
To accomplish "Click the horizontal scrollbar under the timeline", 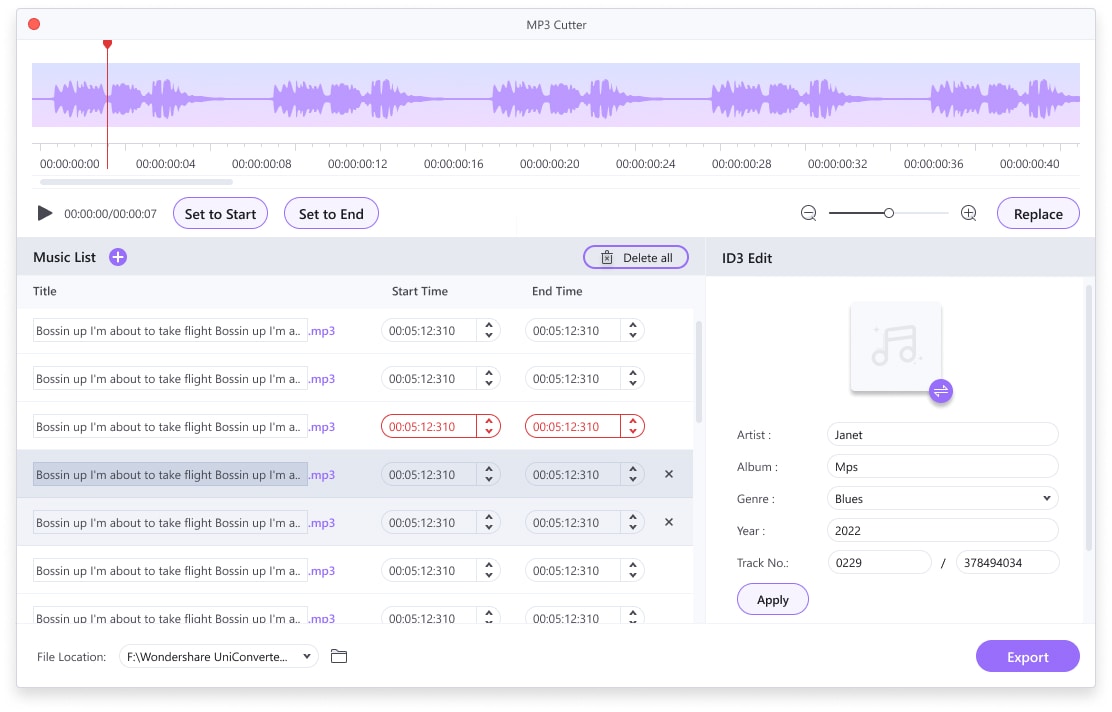I will pos(136,182).
